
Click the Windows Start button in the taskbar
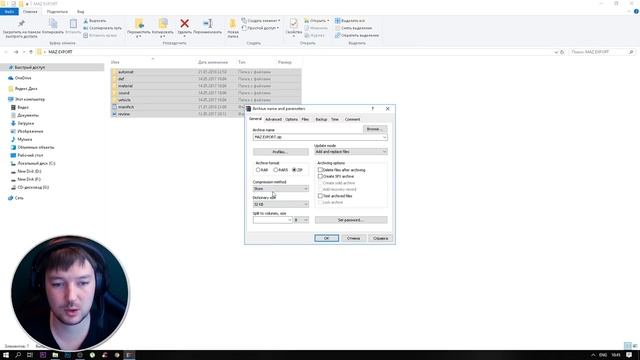(x=6, y=355)
